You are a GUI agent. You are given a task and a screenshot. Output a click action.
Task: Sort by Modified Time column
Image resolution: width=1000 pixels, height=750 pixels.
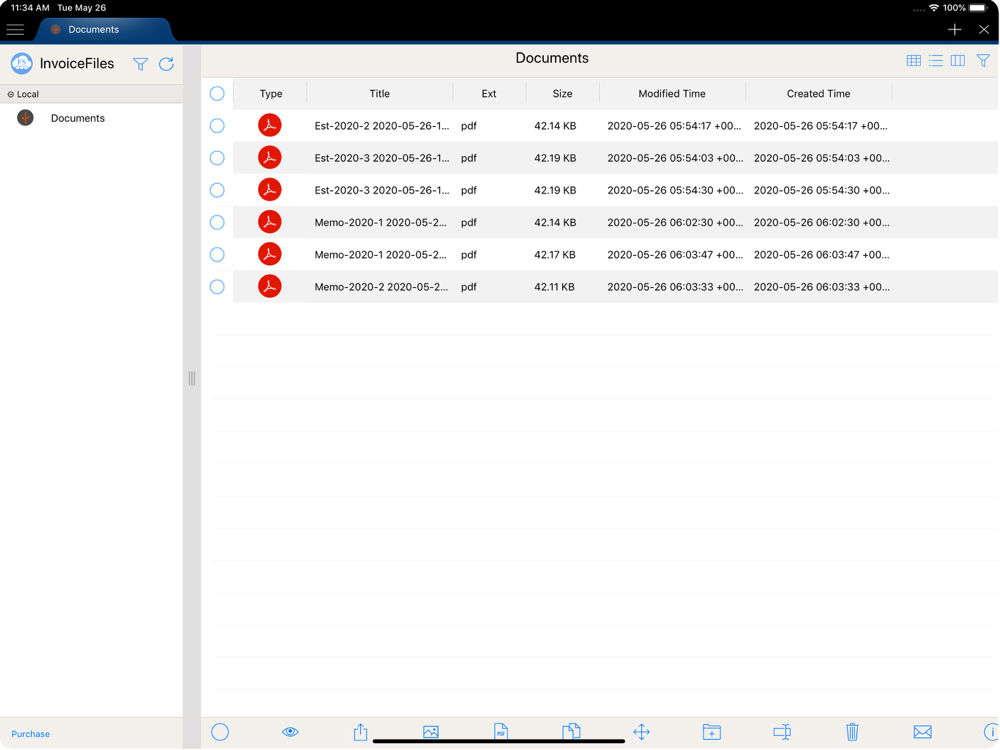(672, 94)
